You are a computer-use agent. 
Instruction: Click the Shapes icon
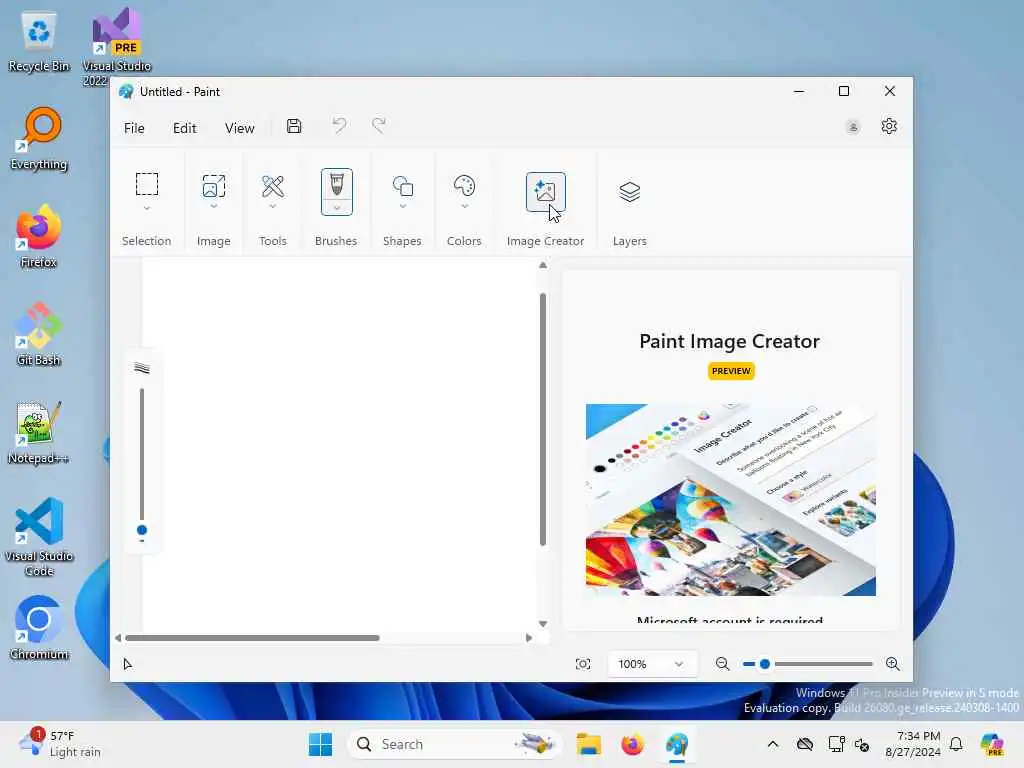pyautogui.click(x=402, y=186)
